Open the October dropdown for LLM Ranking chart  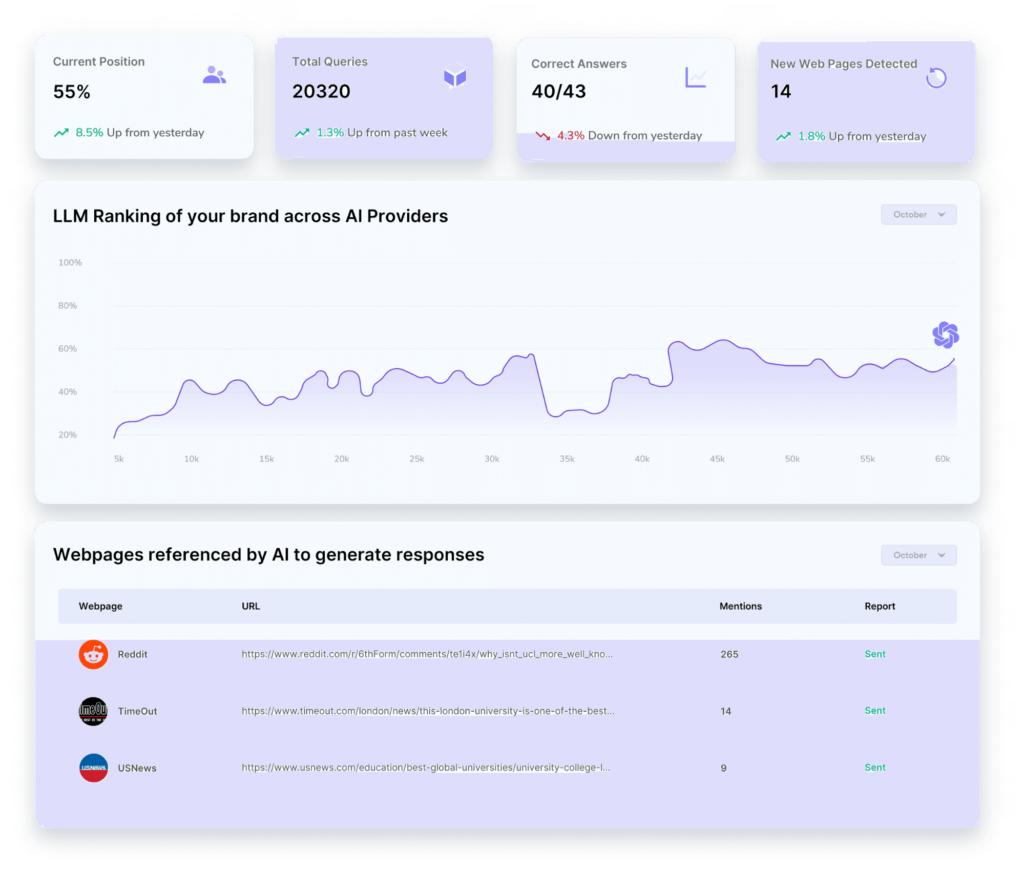pos(918,215)
